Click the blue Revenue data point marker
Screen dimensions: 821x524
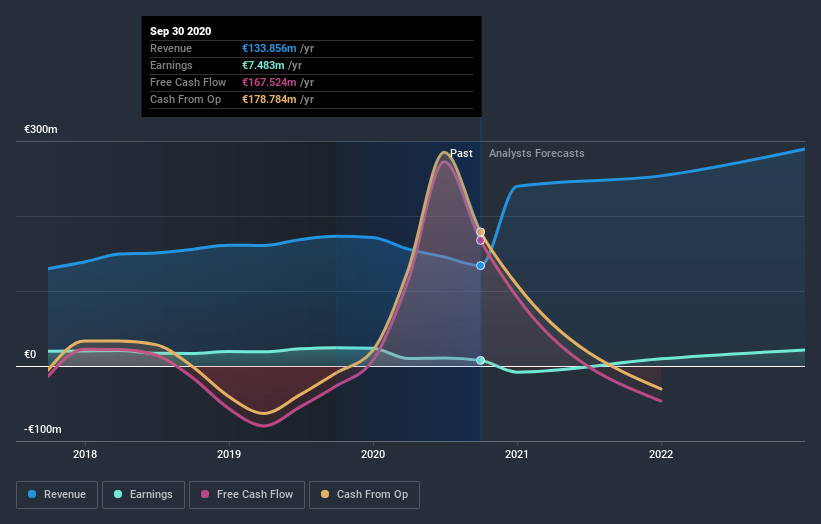[481, 266]
